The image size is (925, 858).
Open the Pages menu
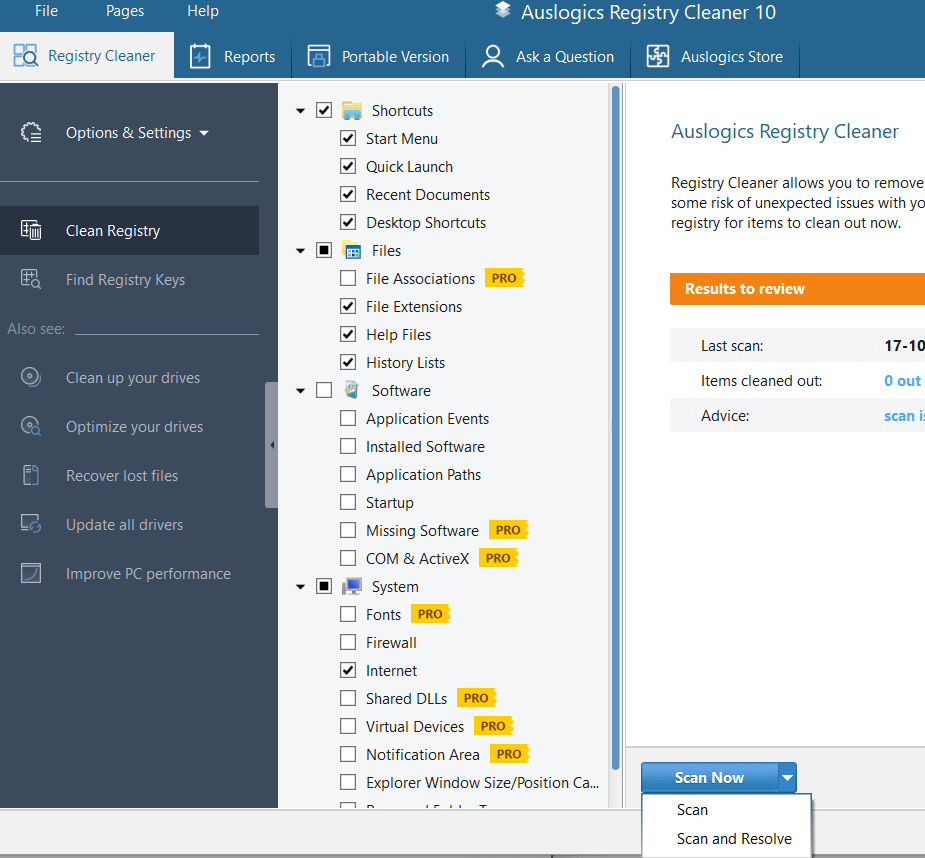coord(124,11)
